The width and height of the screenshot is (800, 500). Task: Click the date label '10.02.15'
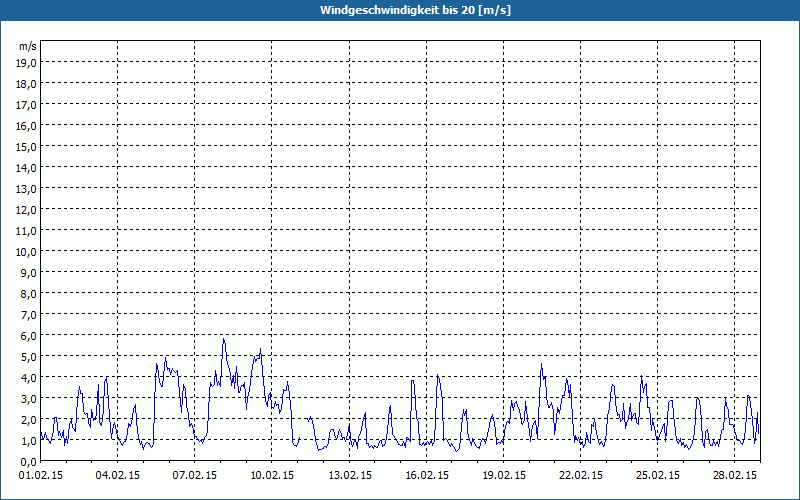(x=272, y=476)
